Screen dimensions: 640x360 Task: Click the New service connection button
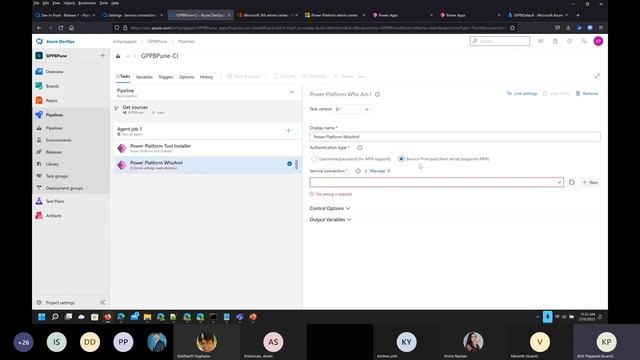pos(590,182)
